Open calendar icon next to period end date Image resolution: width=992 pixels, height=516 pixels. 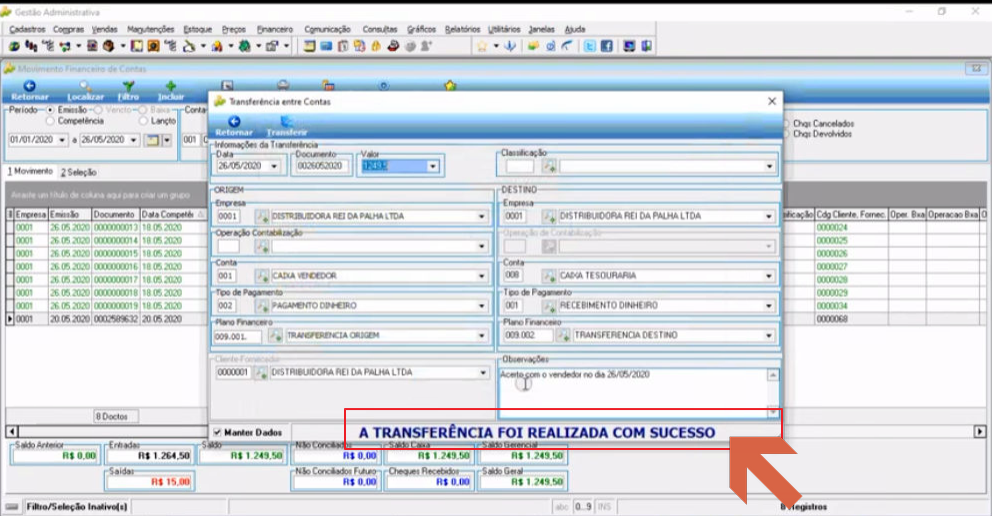(152, 140)
